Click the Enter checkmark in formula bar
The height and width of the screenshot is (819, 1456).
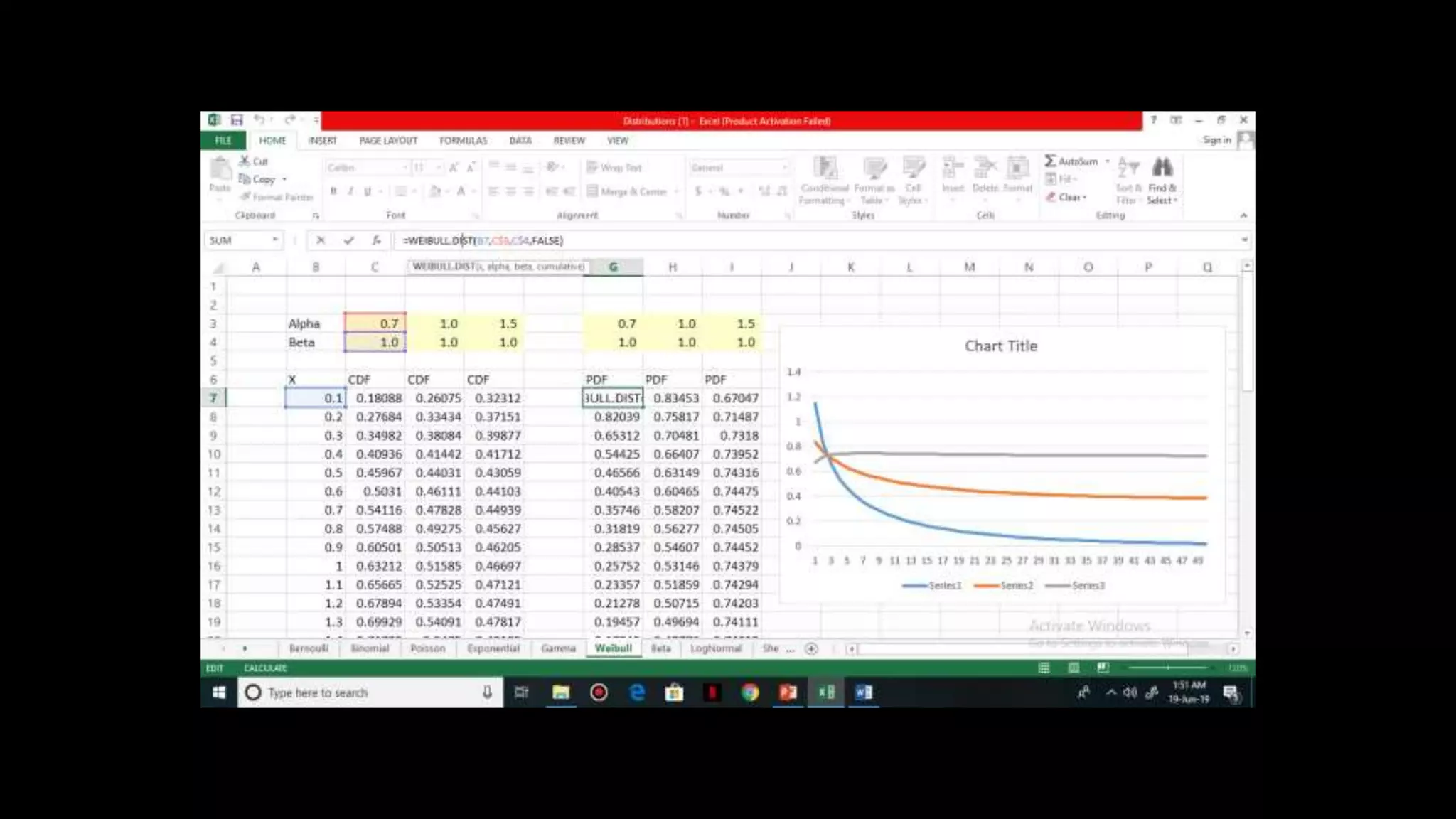pos(348,240)
